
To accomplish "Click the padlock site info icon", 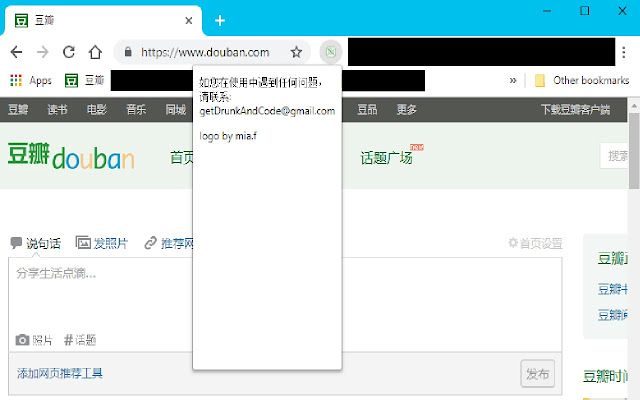I will coord(128,52).
